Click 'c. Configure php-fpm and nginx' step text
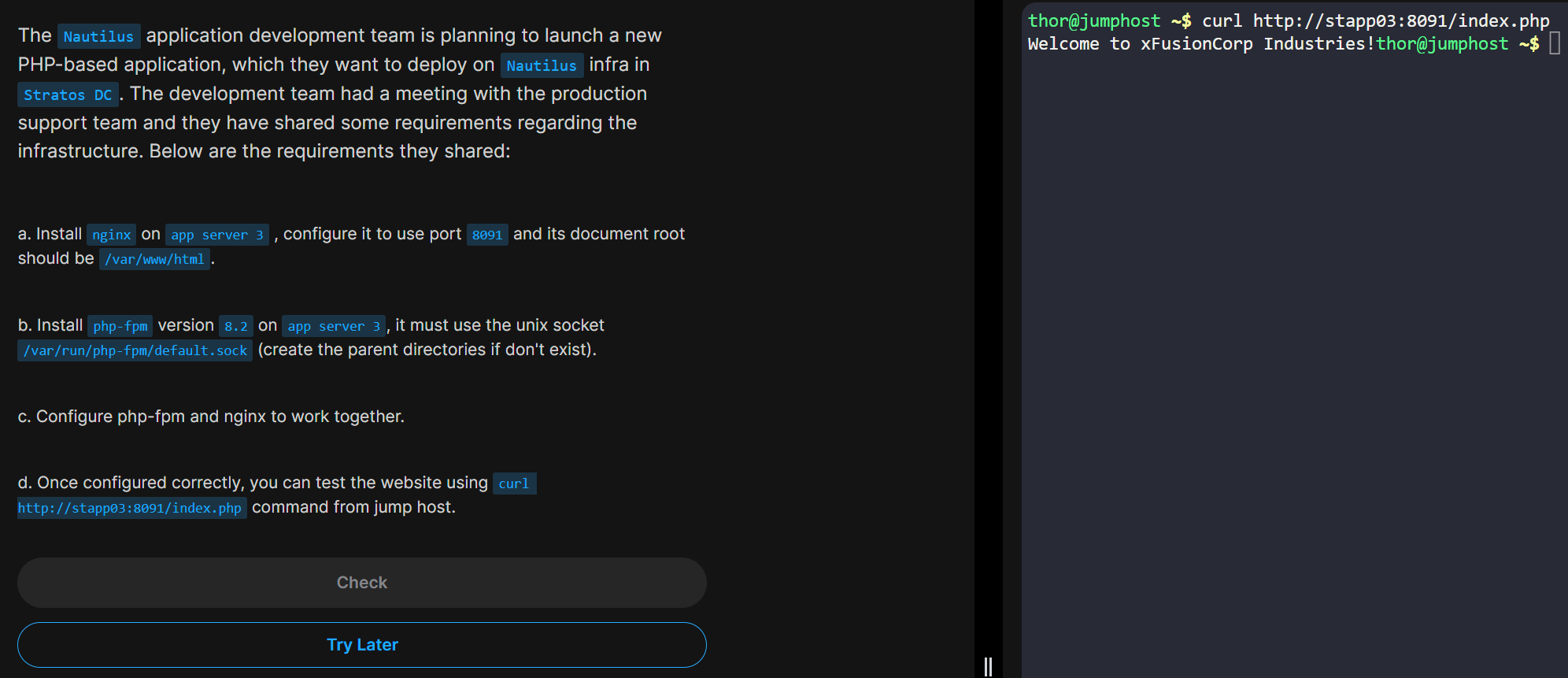The height and width of the screenshot is (678, 1568). pyautogui.click(x=211, y=417)
